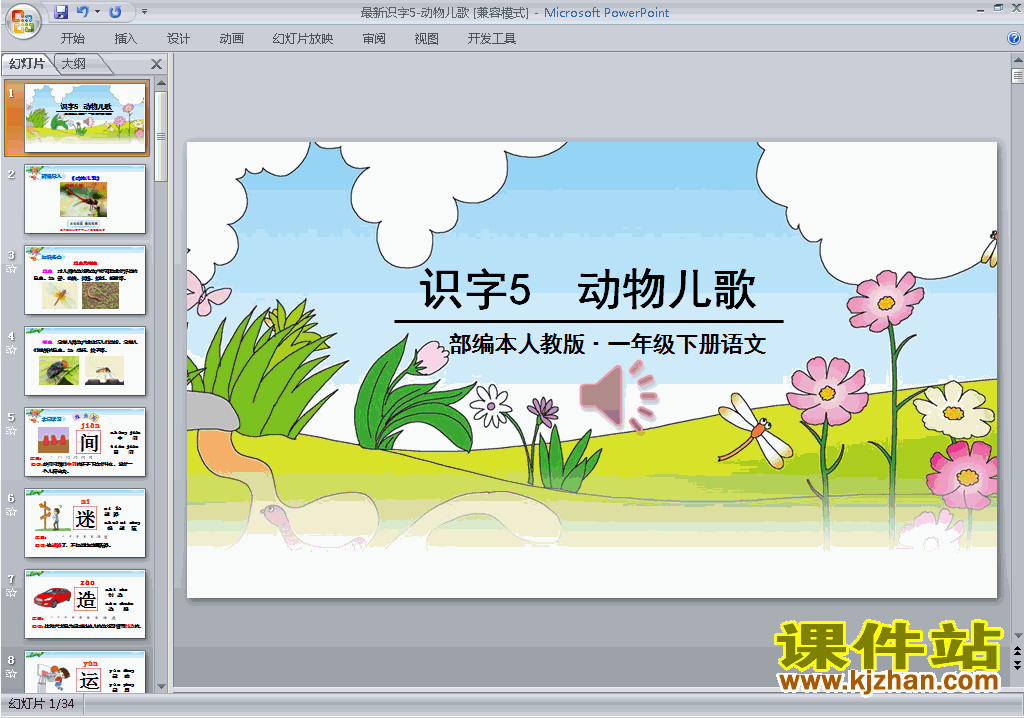
Task: Select slide 6 thumbnail with 迷 character
Action: click(x=85, y=523)
